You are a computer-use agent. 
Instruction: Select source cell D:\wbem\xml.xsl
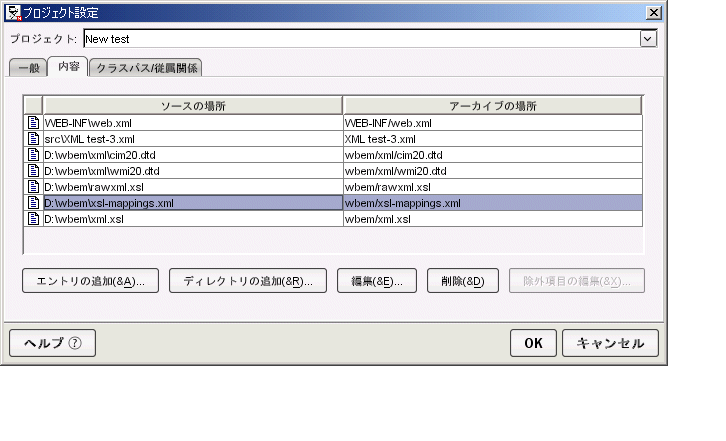193,219
